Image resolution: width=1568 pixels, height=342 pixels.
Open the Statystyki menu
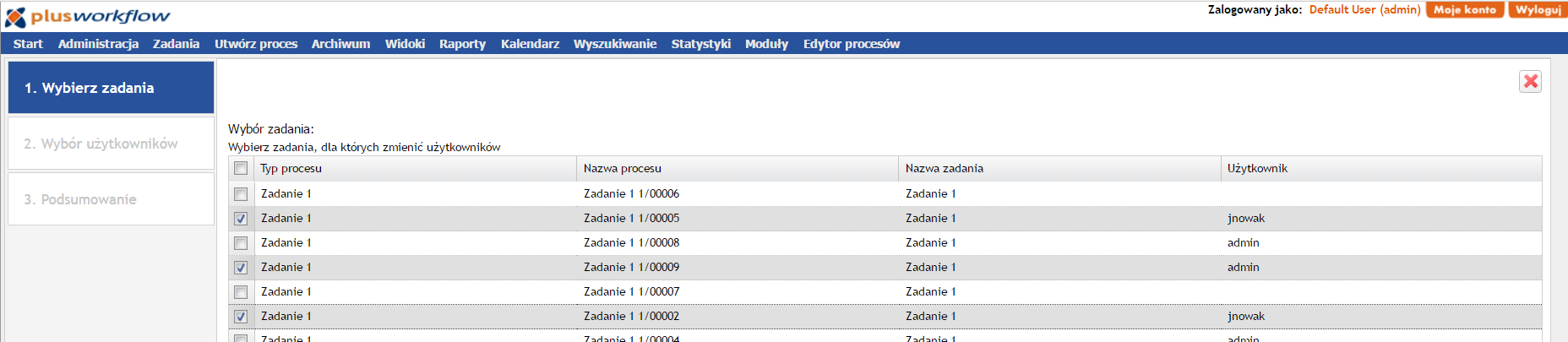tap(700, 44)
